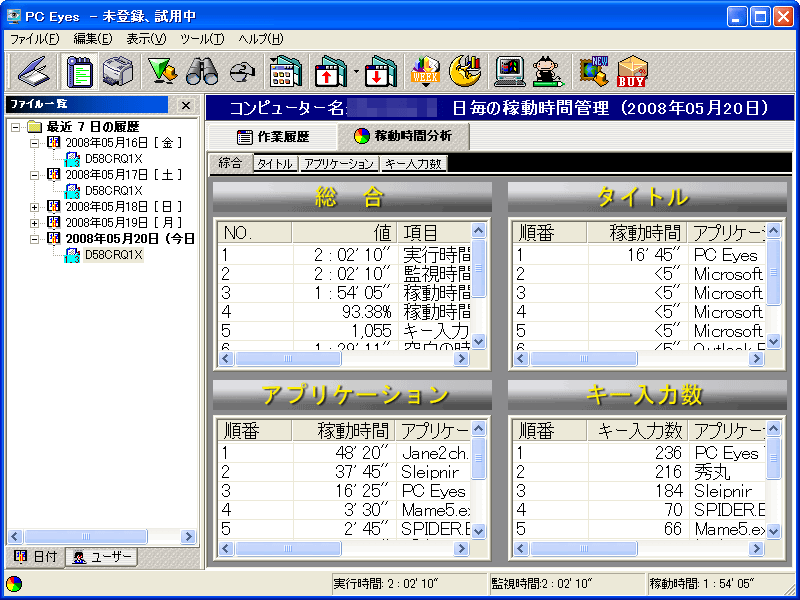
Task: Click the file list horizontal scrollbar thumb
Action: (x=86, y=536)
